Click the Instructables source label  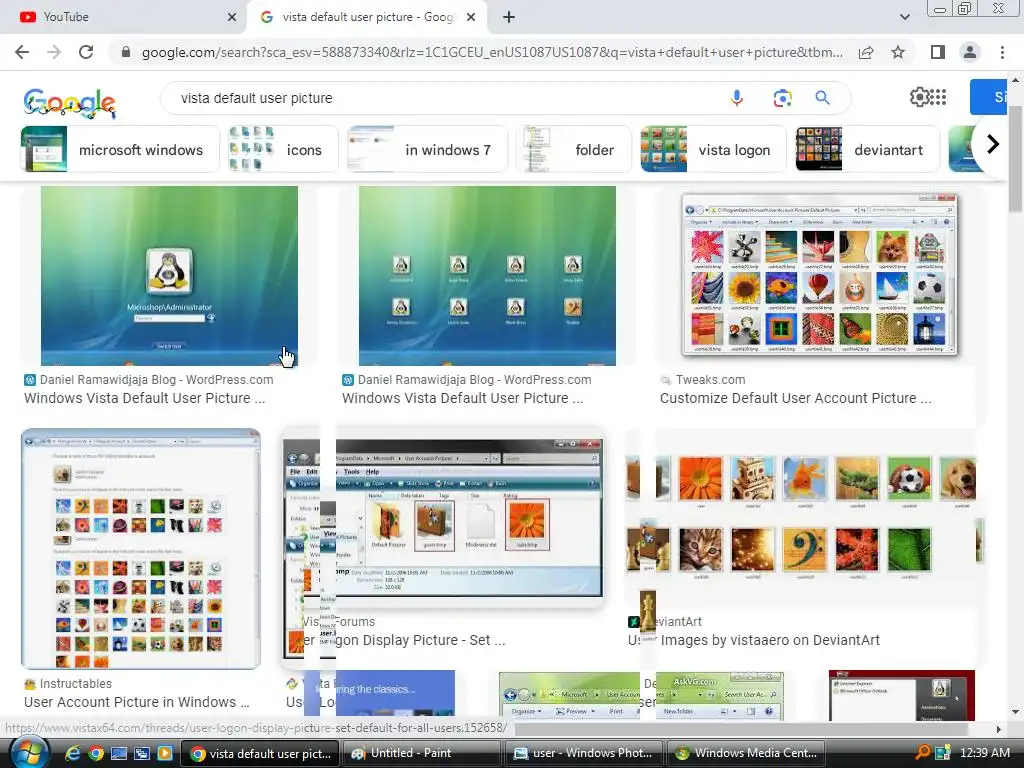tap(75, 684)
